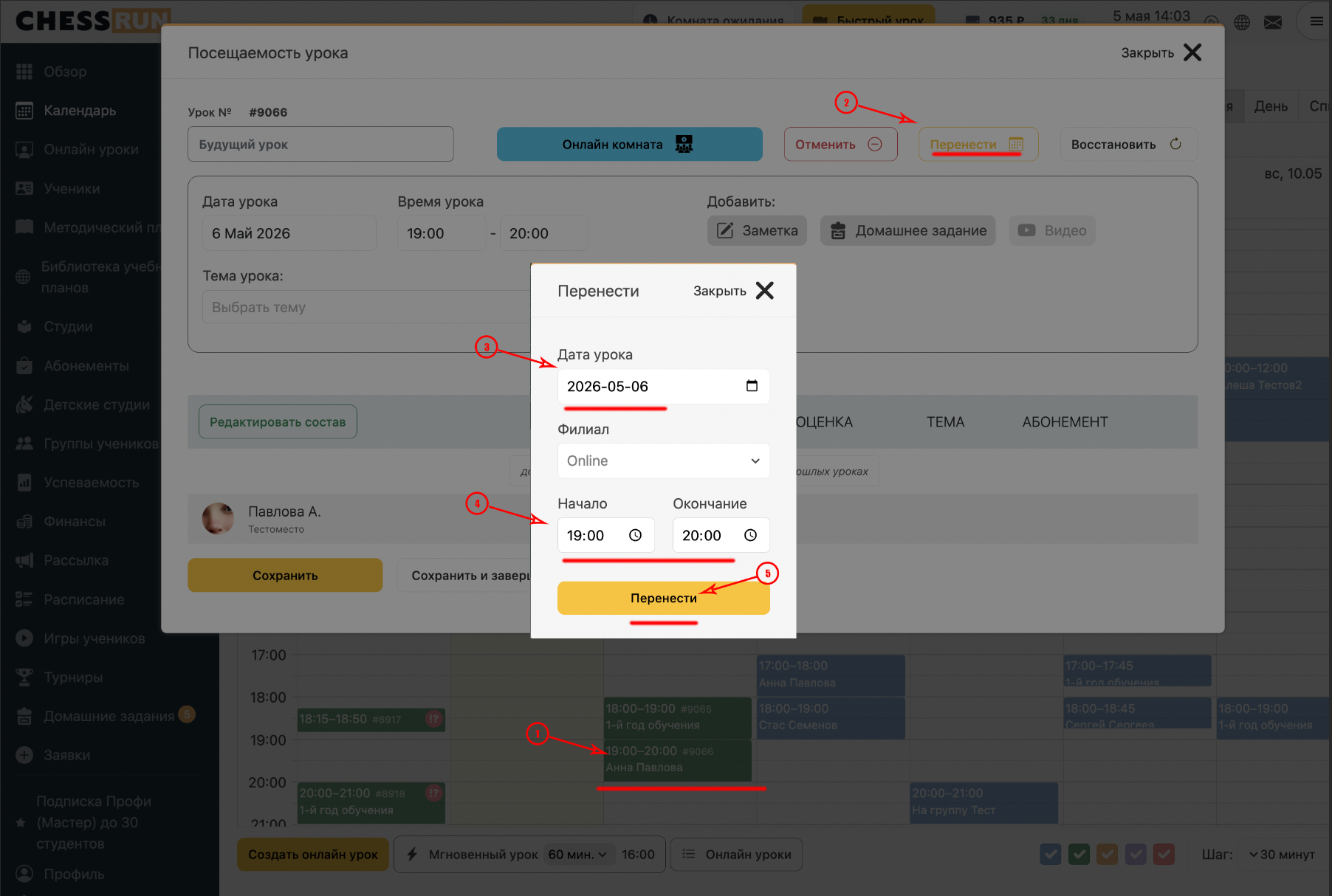Image resolution: width=1332 pixels, height=896 pixels.
Task: Click list icon of Онлайн уроки button
Action: pos(689,854)
